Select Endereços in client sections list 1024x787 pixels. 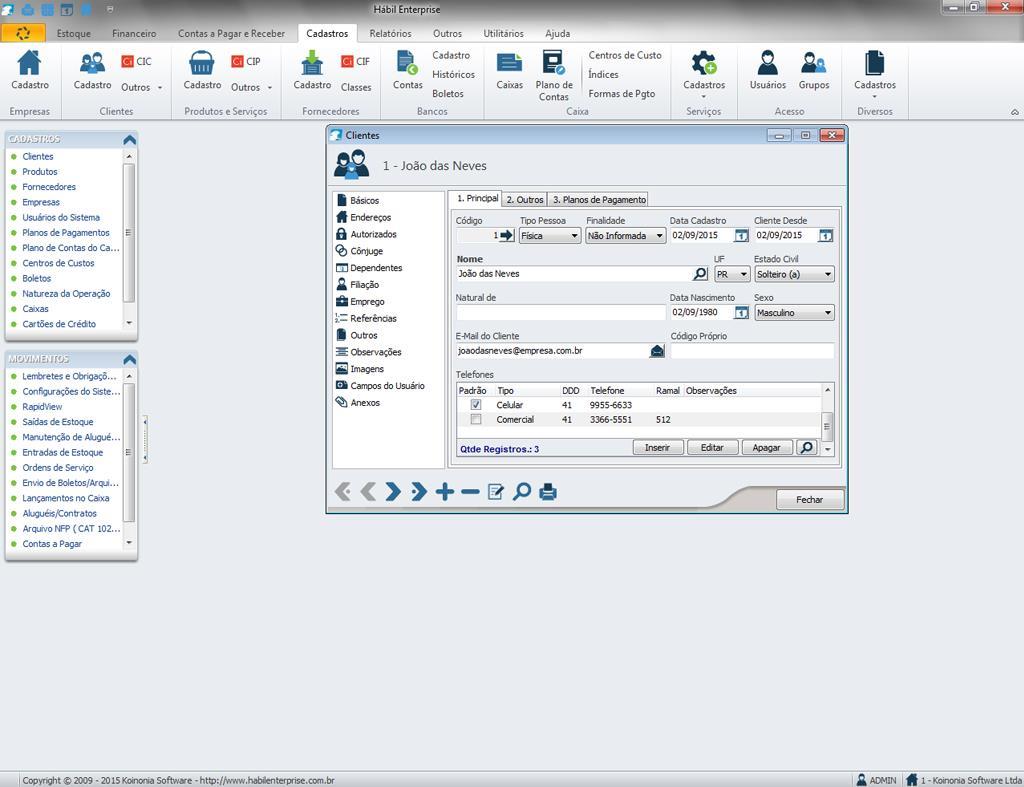coord(370,217)
